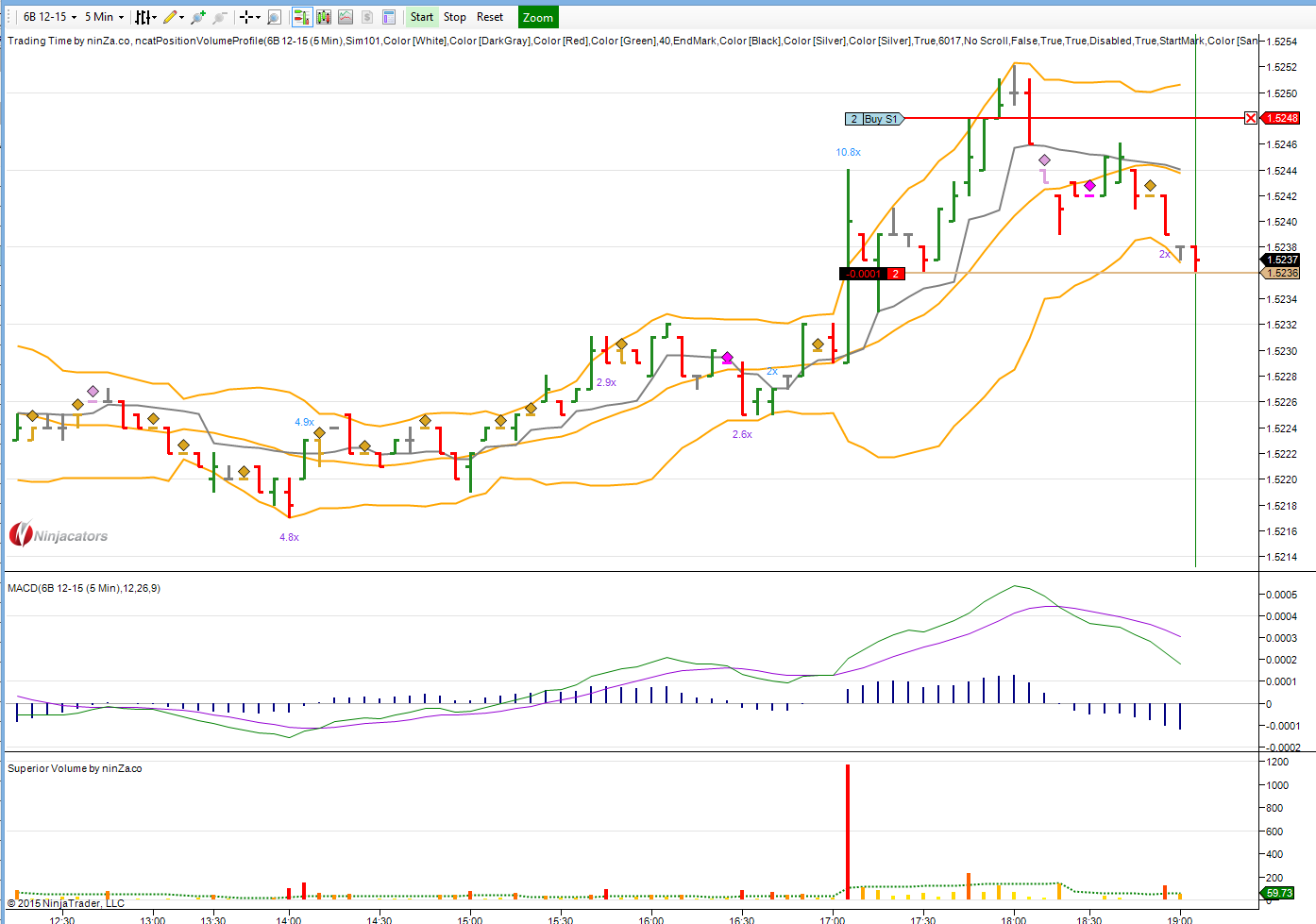Screen dimensions: 1316x924
Task: Click the 0.0005 MACD axis label
Action: [x=1281, y=595]
